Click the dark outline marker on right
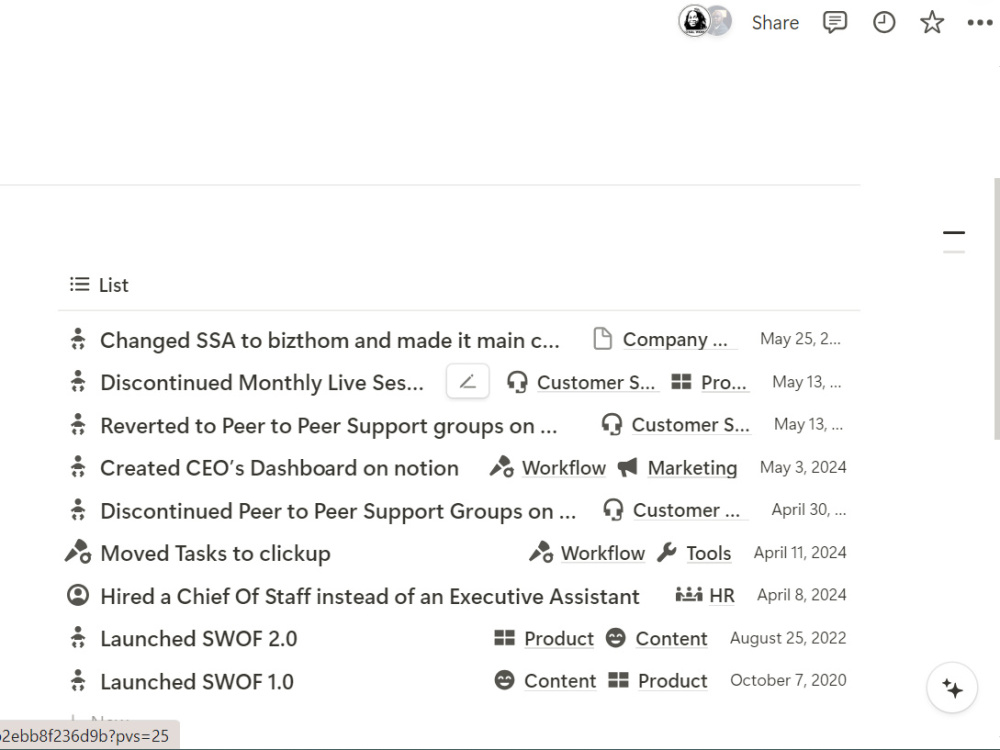Image resolution: width=1000 pixels, height=750 pixels. [x=953, y=233]
